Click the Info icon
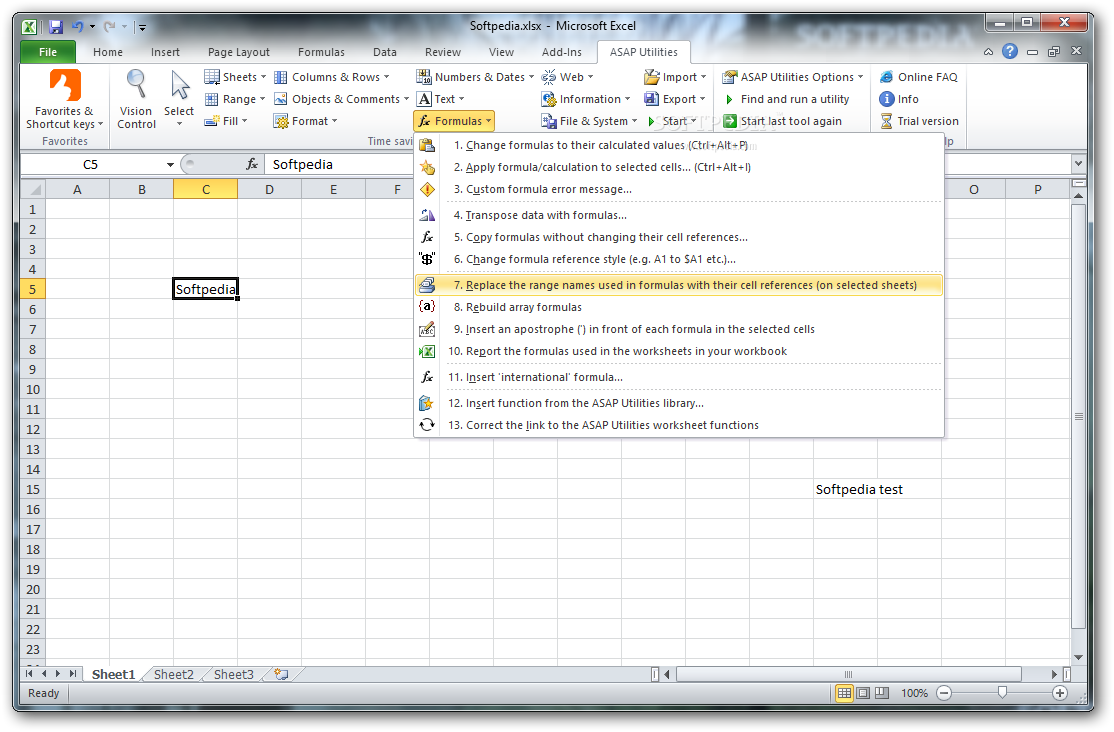The image size is (1114, 732). point(887,99)
